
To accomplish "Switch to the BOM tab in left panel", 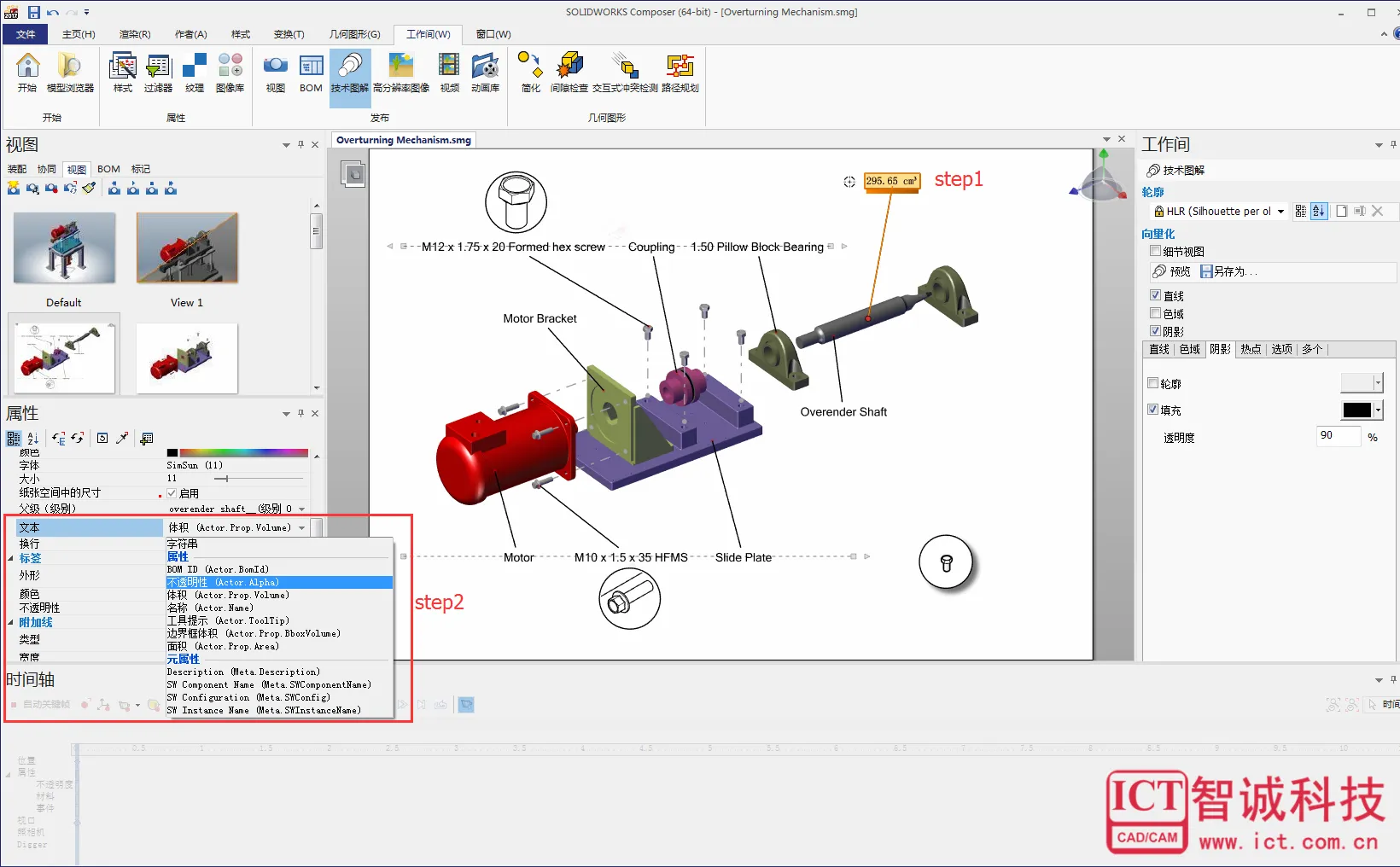I will click(108, 169).
